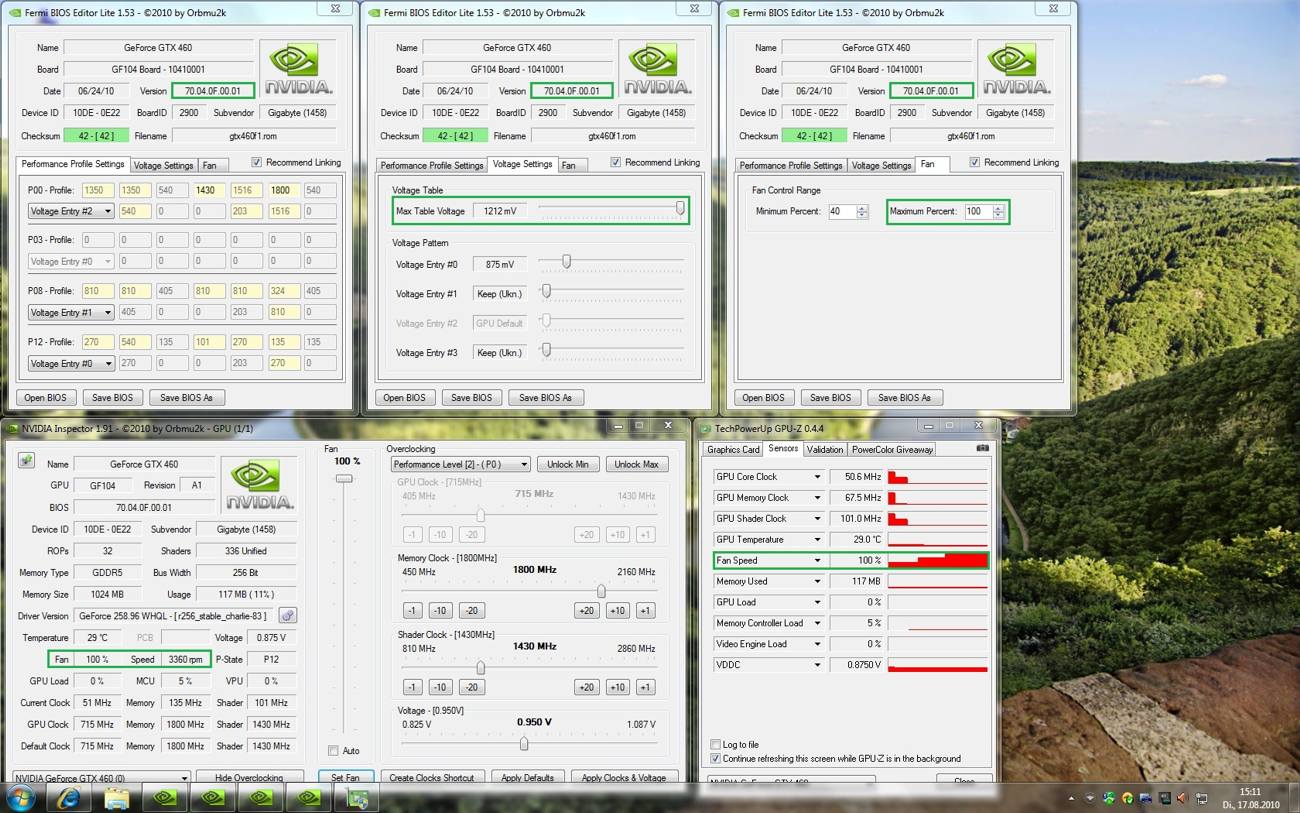Screen dimensions: 1300x813
Task: Click the first NVIDIA taskbar icon
Action: [x=165, y=797]
